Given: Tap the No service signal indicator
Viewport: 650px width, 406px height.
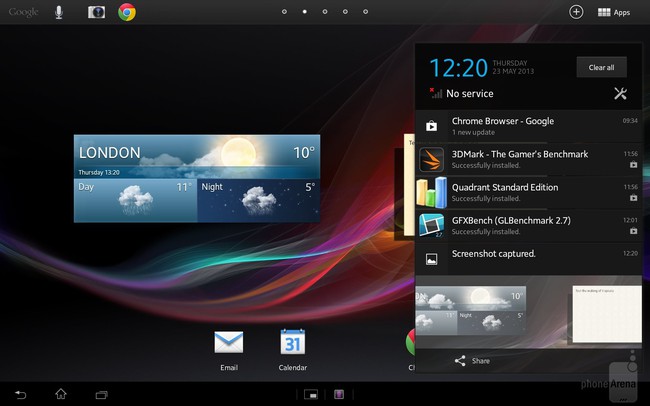Looking at the screenshot, I should coord(462,93).
